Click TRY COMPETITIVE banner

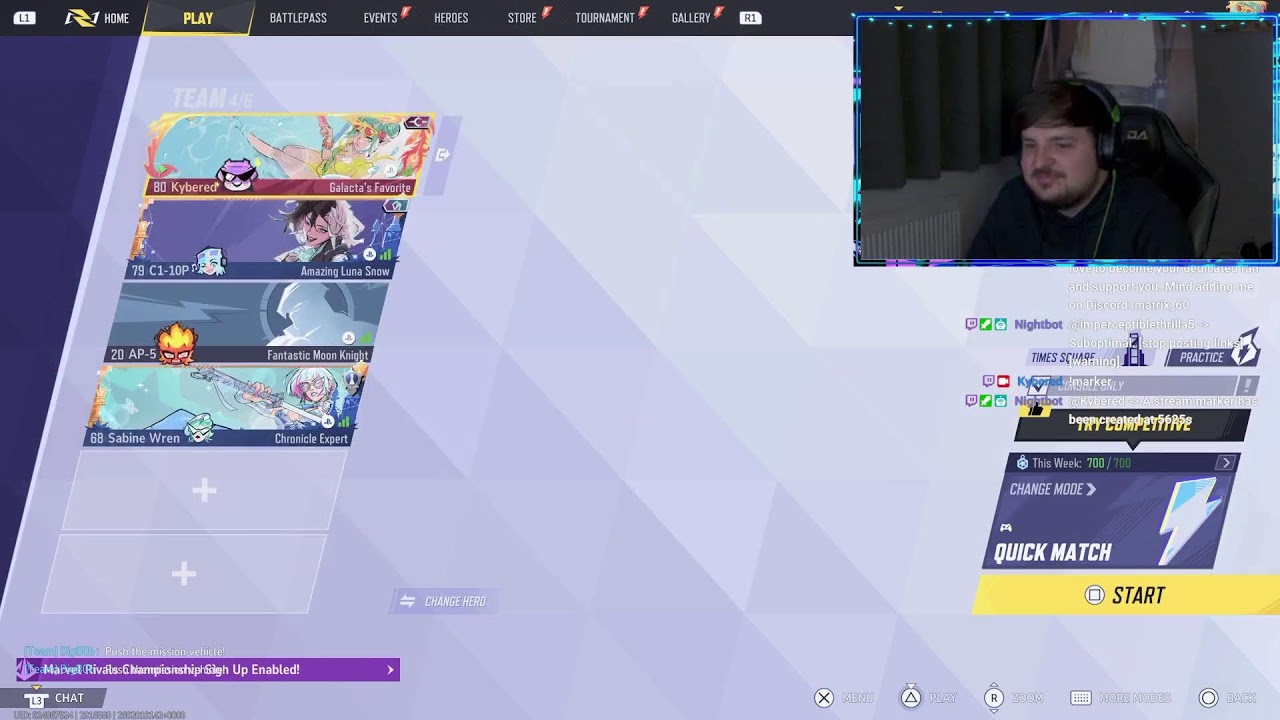click(1132, 425)
